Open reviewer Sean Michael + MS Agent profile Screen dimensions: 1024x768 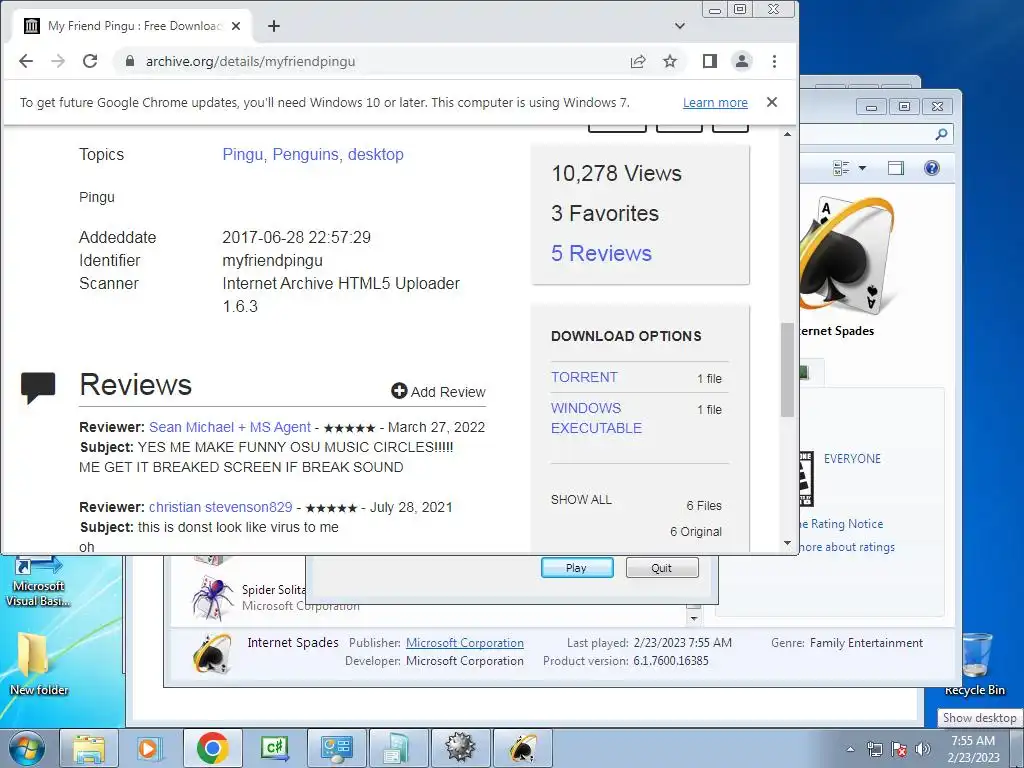pos(230,427)
